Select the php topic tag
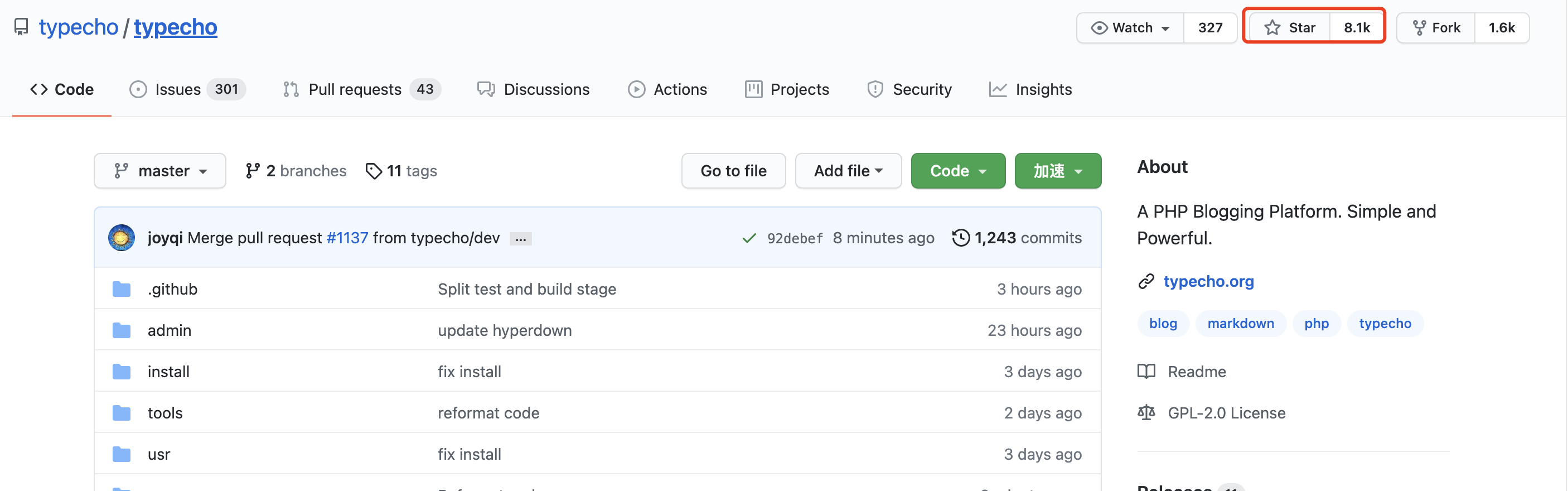The height and width of the screenshot is (491, 1568). click(x=1316, y=324)
